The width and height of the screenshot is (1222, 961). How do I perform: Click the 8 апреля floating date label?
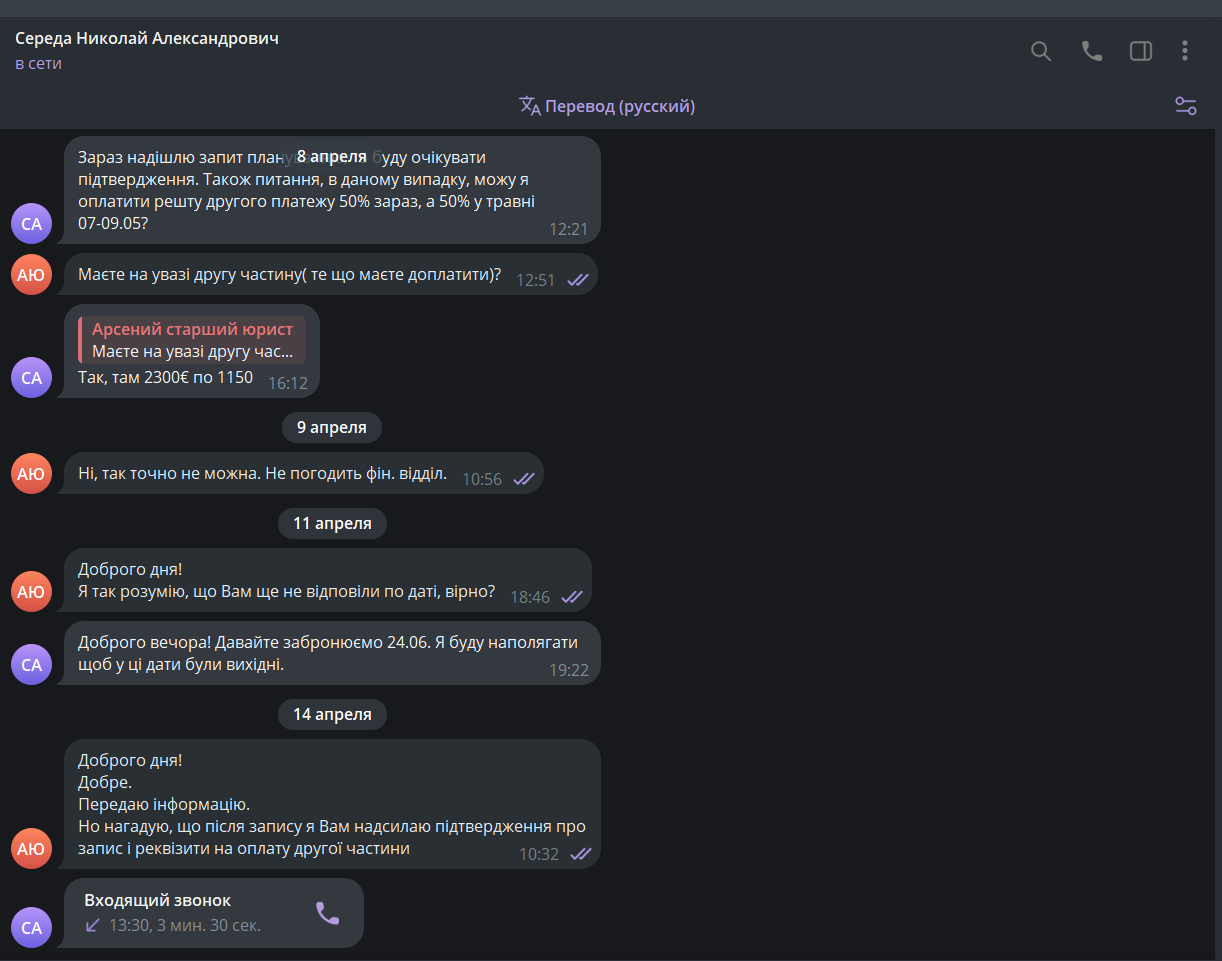(x=331, y=157)
